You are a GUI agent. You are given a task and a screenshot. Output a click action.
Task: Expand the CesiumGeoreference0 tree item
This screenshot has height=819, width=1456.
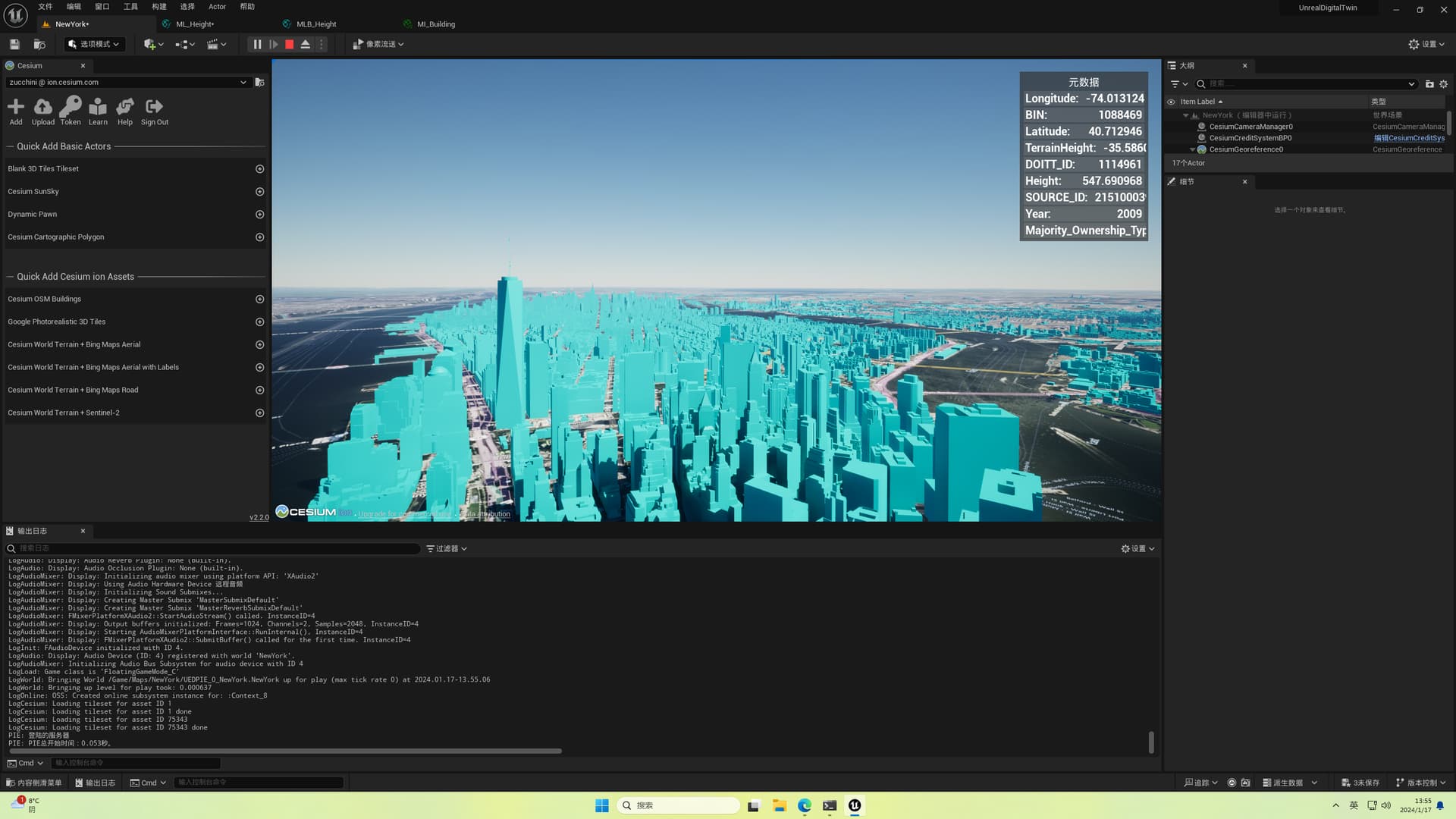[1193, 149]
